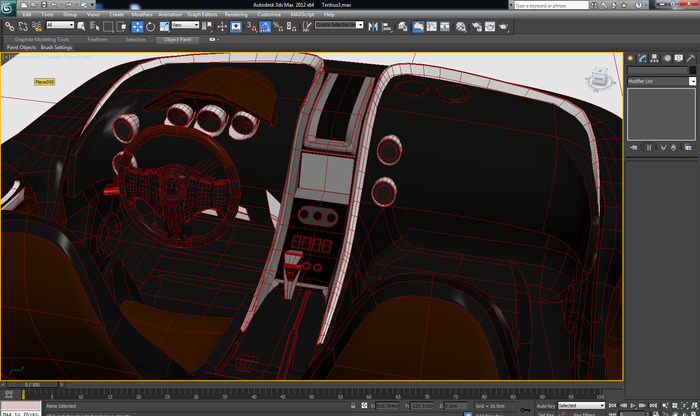Click the Paint Objects panel button
The width and height of the screenshot is (700, 416).
(22, 47)
